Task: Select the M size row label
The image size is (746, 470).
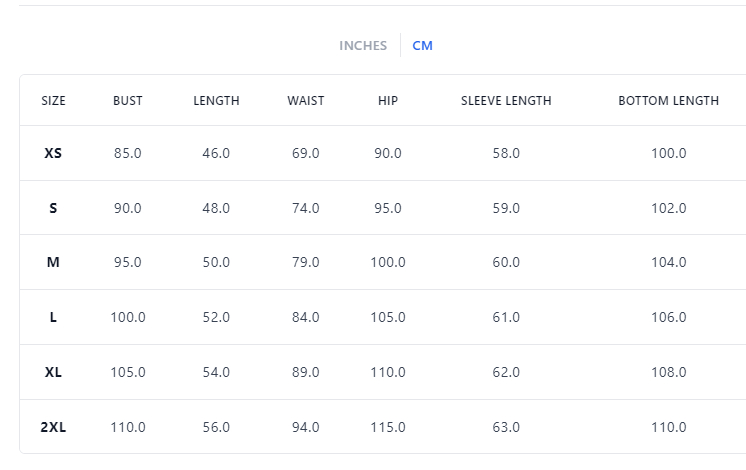Action: pos(53,263)
